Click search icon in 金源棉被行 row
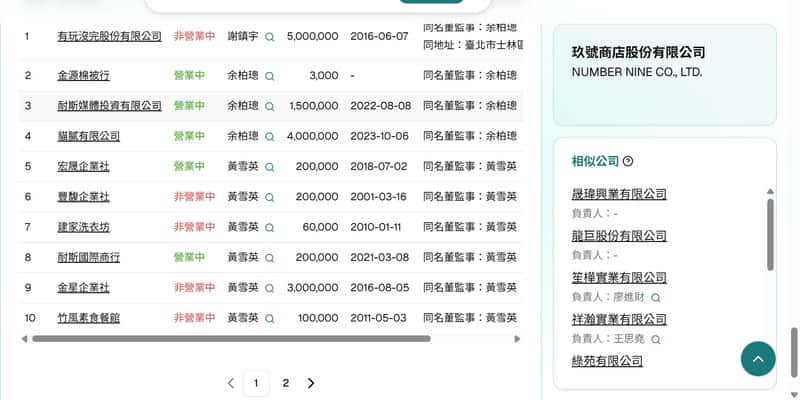This screenshot has width=800, height=400. point(269,76)
